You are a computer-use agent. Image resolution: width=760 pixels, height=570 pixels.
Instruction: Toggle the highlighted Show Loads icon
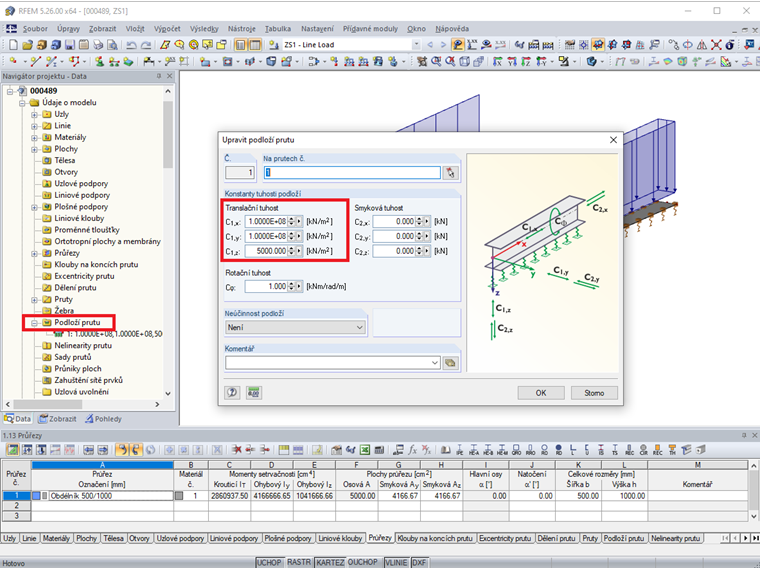coord(457,45)
